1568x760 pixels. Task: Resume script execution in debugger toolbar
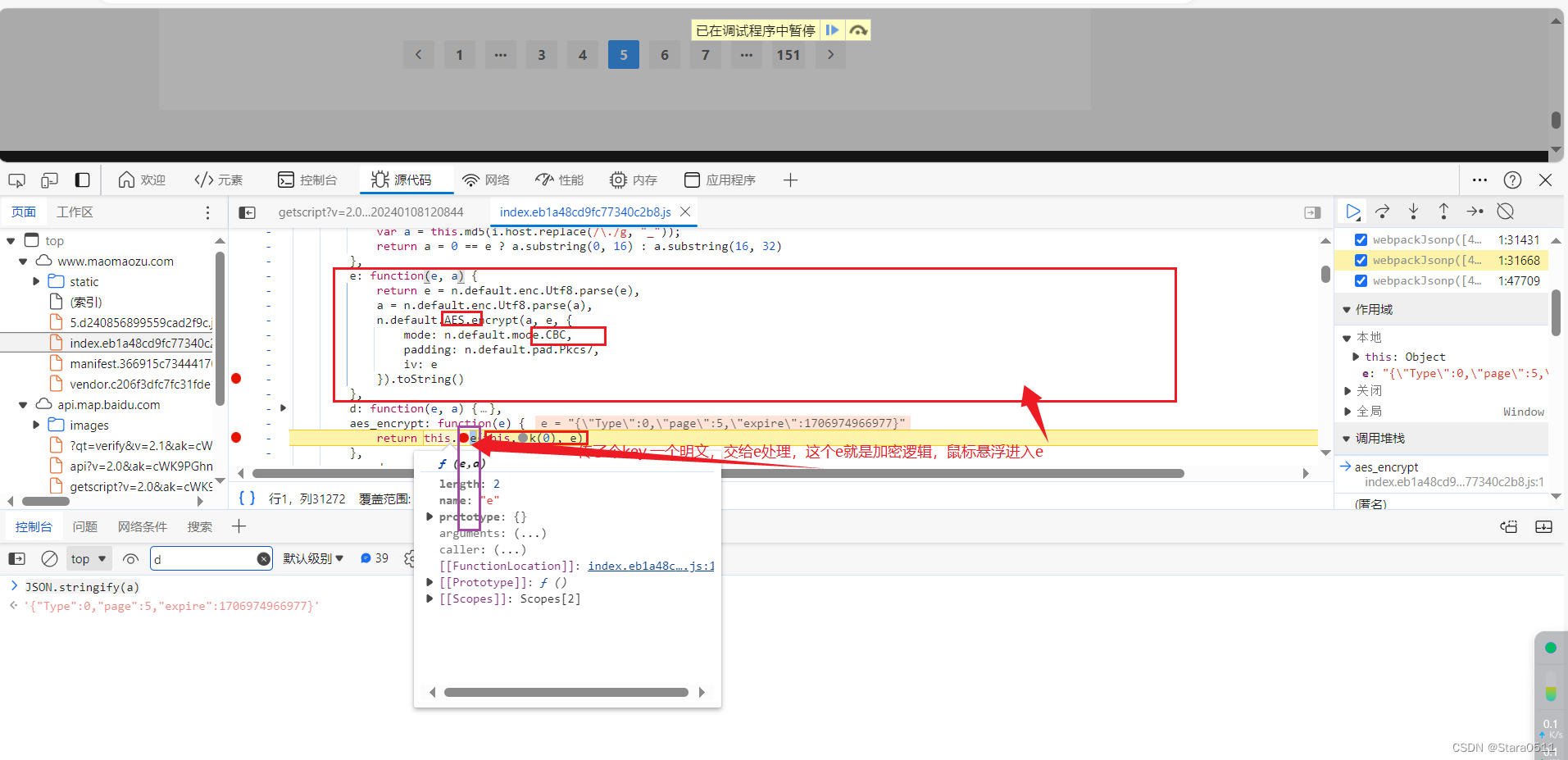pos(1352,212)
